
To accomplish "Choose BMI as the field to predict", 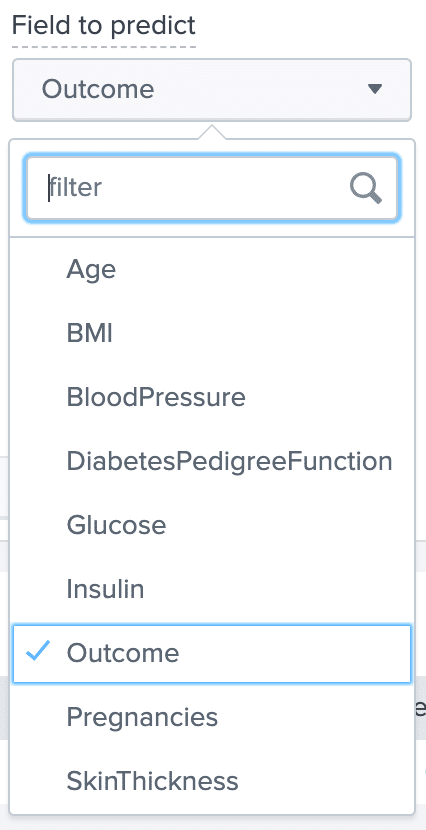I will tap(212, 334).
